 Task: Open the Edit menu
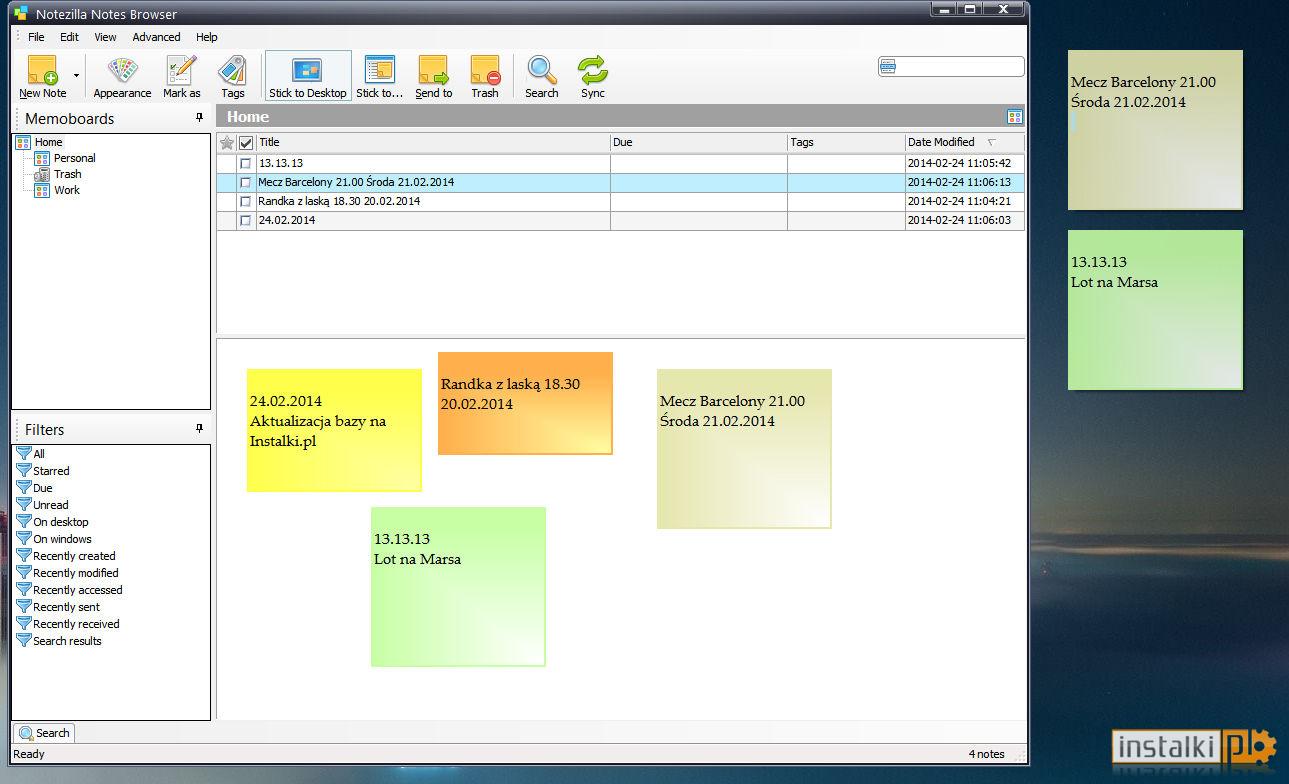click(x=69, y=37)
